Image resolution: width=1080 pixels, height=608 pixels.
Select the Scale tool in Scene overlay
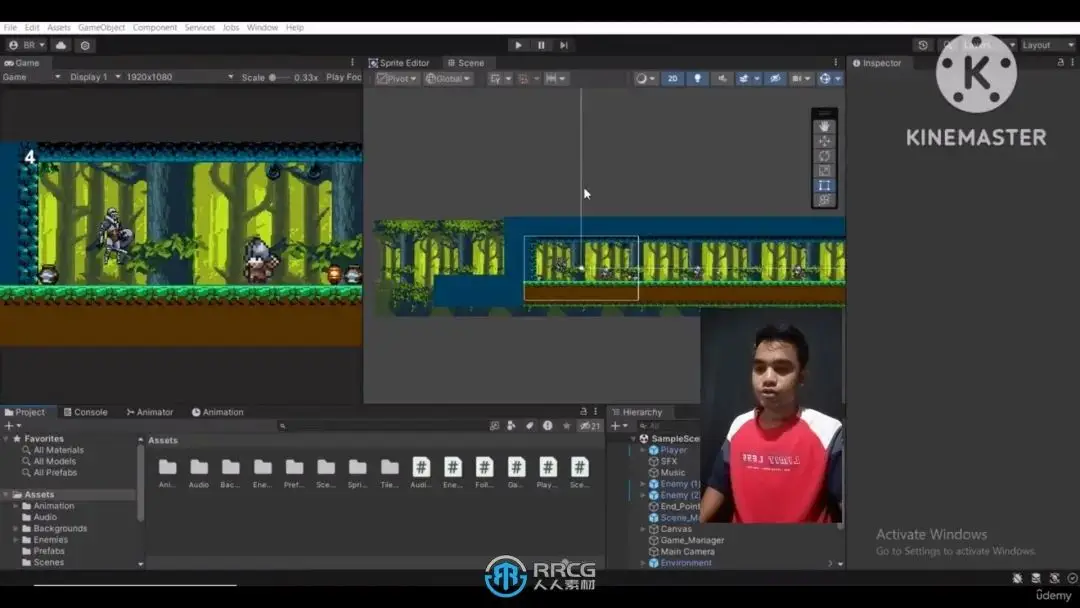(824, 171)
